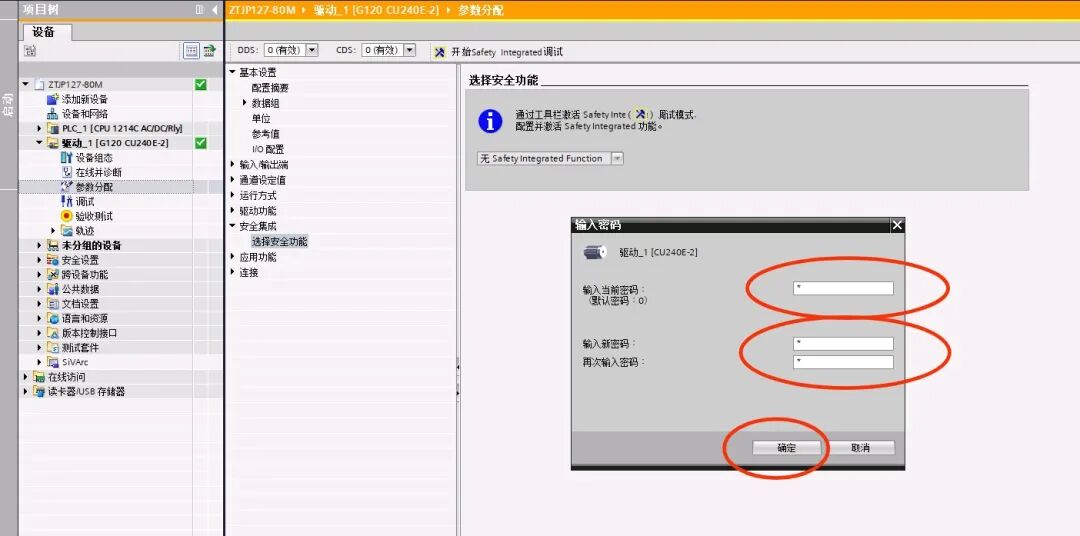The width and height of the screenshot is (1080, 536).
Task: Click the 添加新设备 (add new device) icon
Action: pos(53,99)
